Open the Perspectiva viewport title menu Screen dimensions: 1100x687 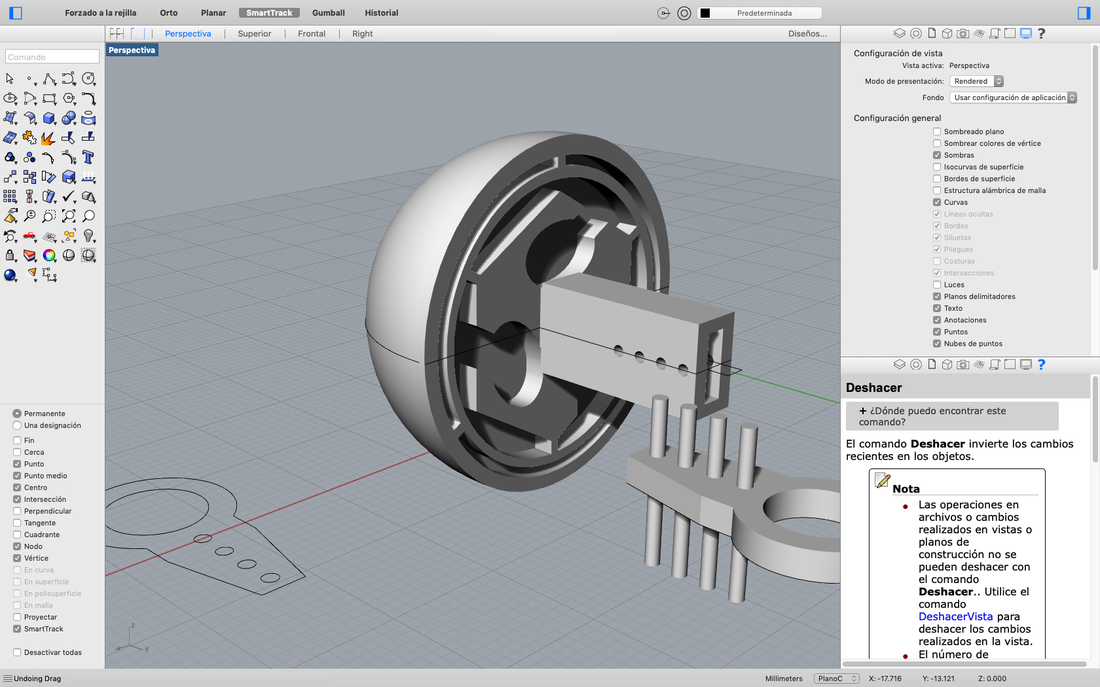pos(132,50)
